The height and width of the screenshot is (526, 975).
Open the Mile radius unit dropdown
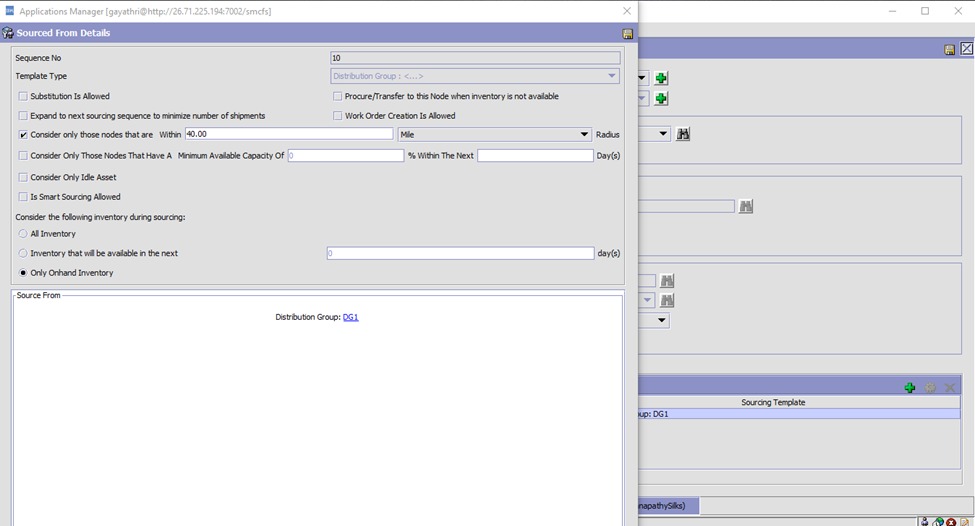[584, 134]
